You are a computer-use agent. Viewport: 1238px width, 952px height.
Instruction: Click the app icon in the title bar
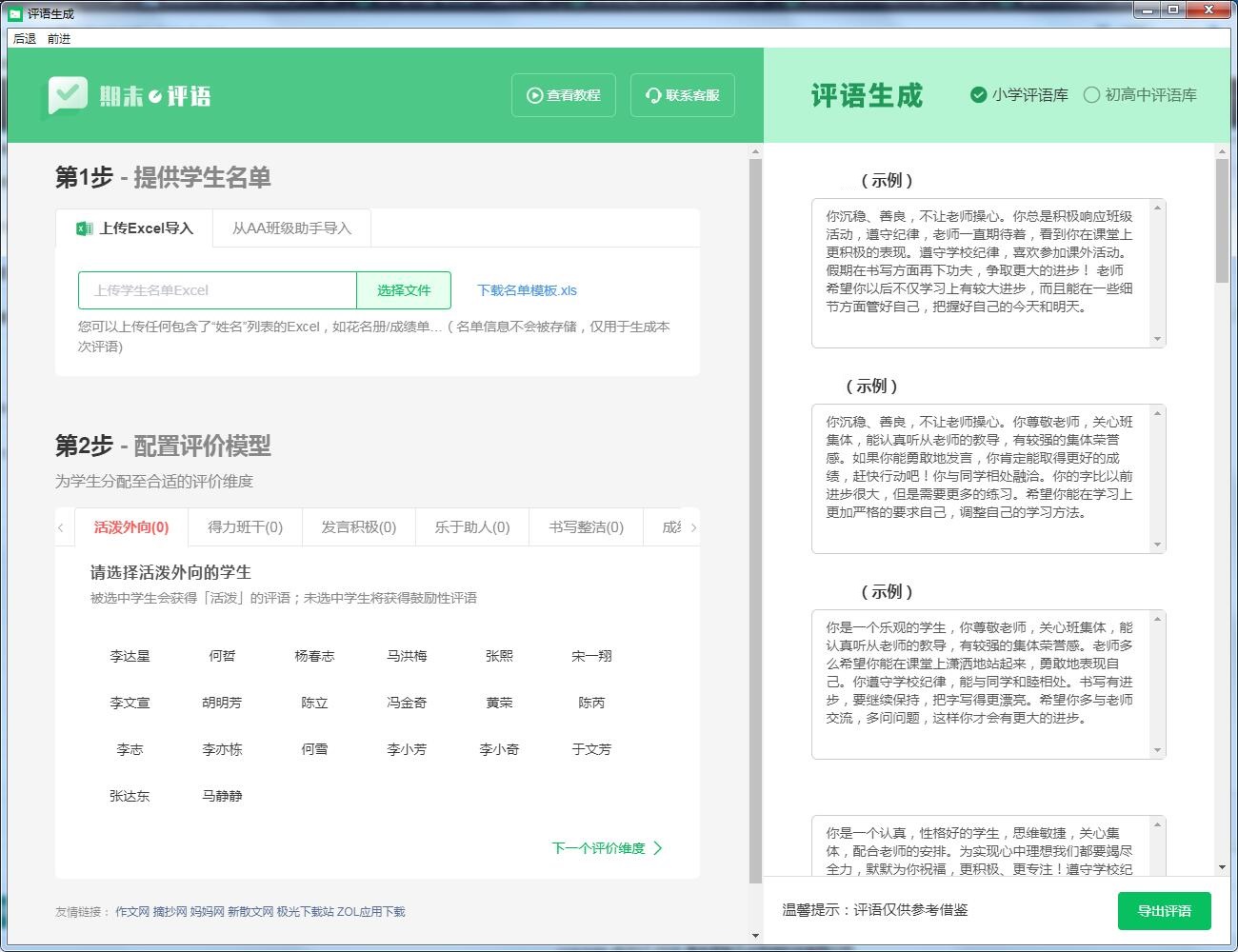point(13,12)
